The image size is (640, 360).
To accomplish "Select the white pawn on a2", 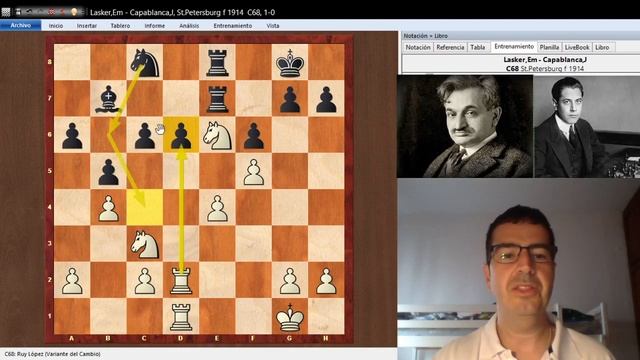I will tap(72, 280).
